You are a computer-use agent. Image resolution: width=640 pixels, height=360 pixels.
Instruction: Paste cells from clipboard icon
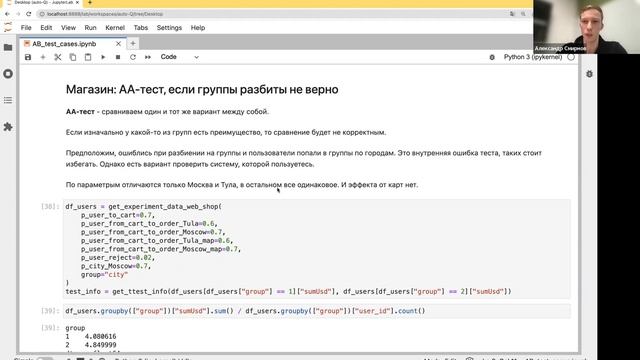(88, 57)
